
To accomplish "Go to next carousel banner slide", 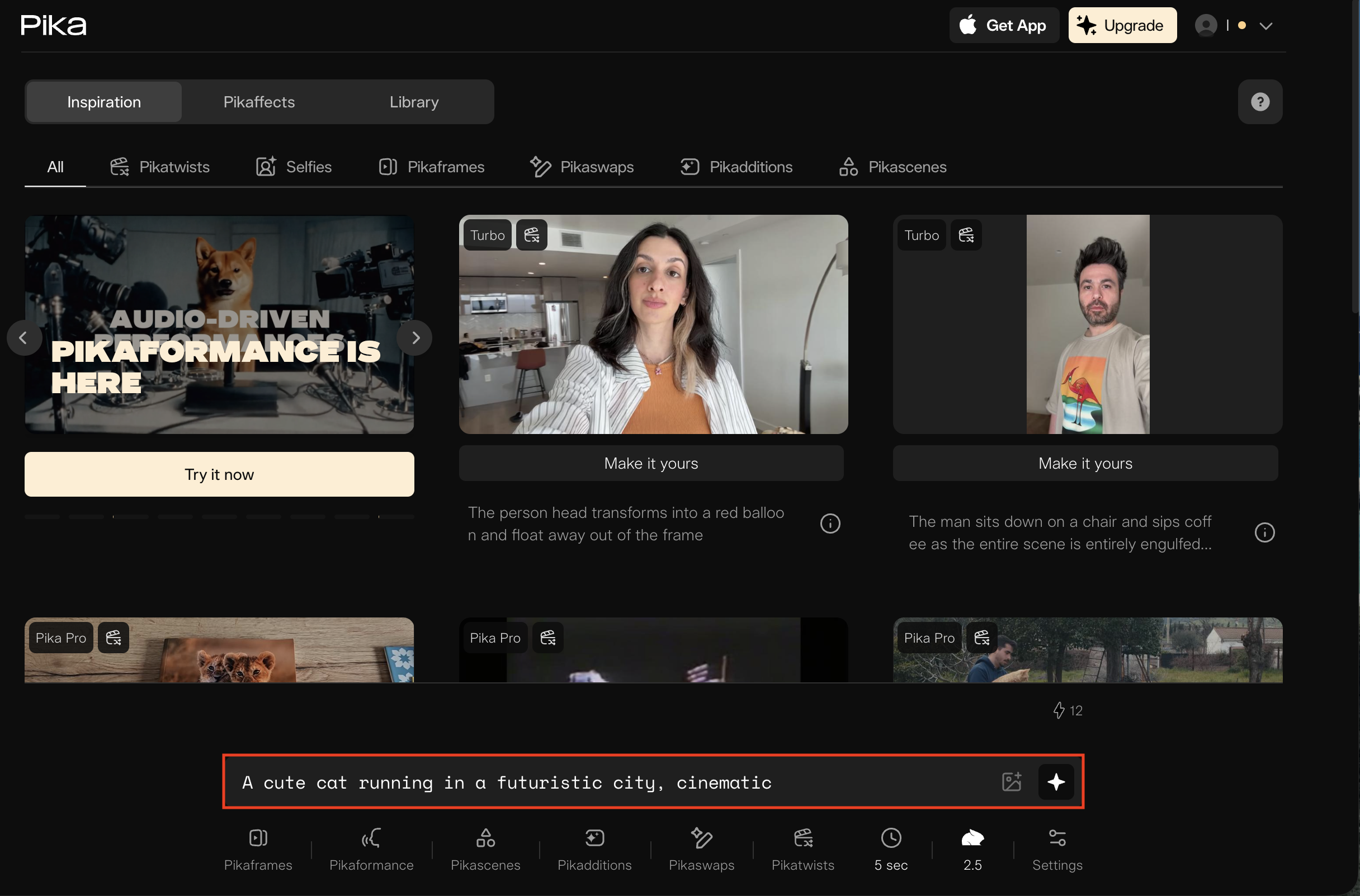I will pos(415,338).
